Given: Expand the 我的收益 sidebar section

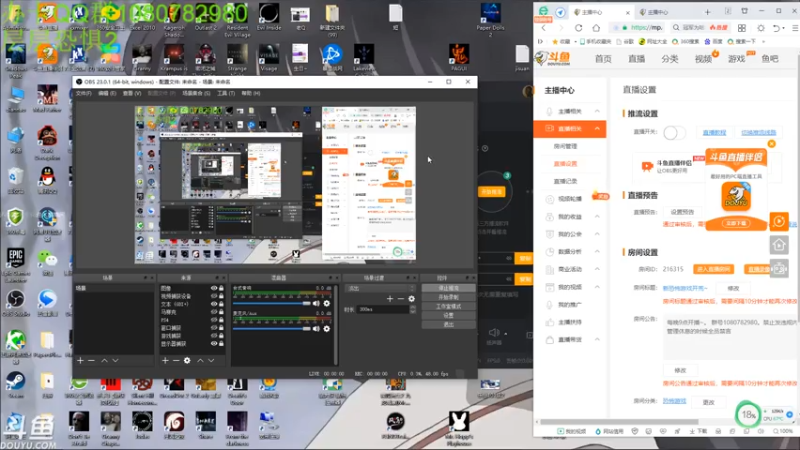Looking at the screenshot, I should [597, 217].
